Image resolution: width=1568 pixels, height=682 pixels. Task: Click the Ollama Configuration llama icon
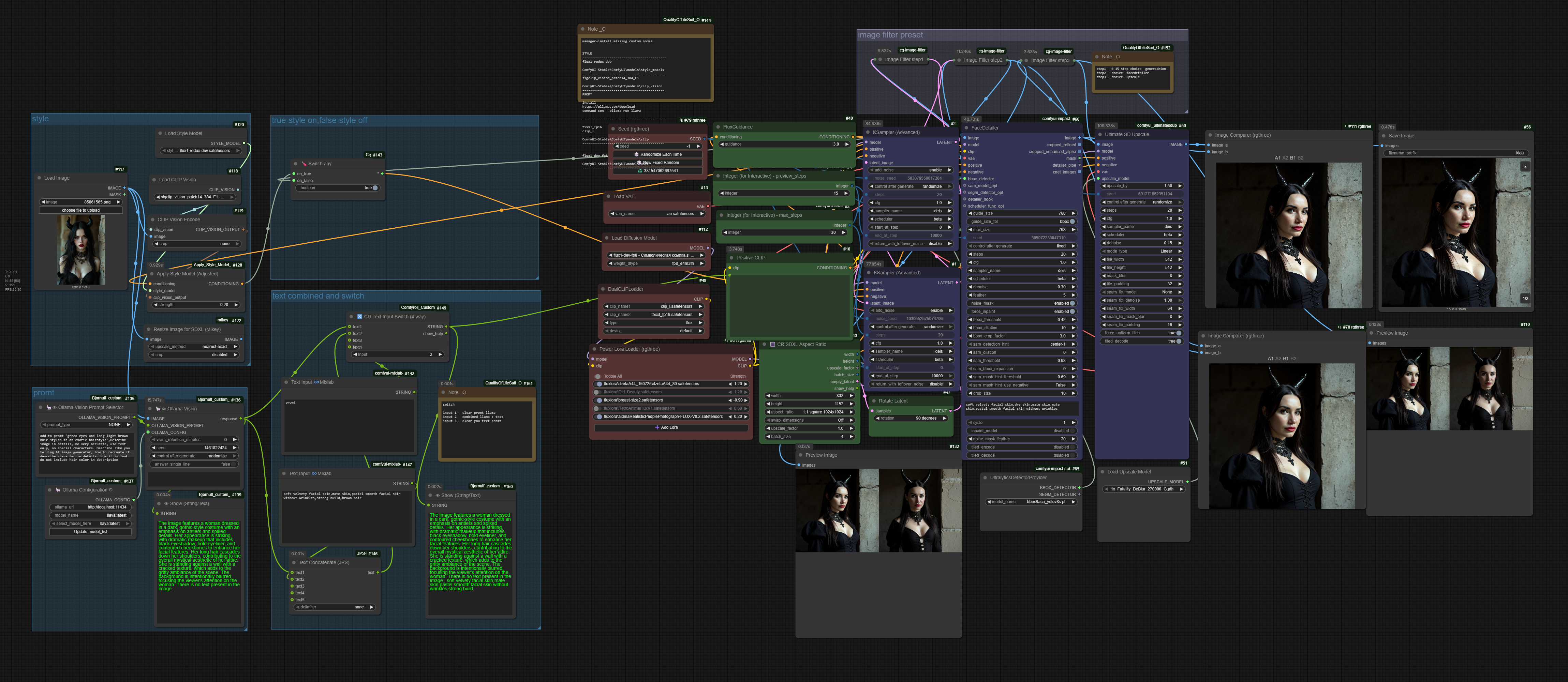(58, 490)
